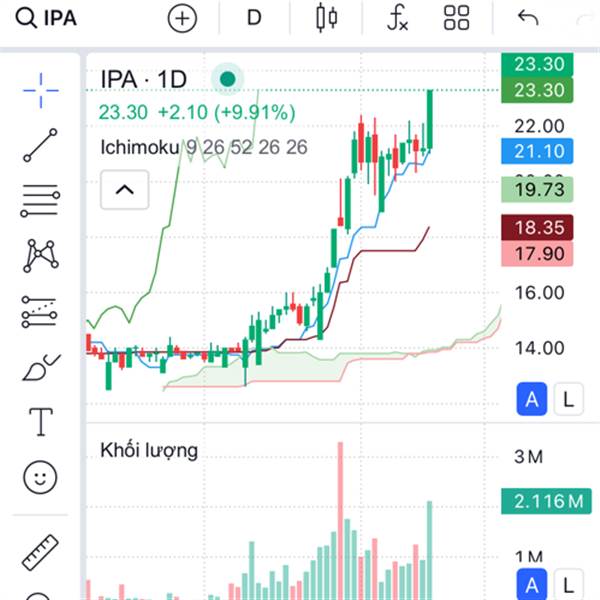The width and height of the screenshot is (600, 600).
Task: Toggle auto scale A on price chart
Action: [532, 399]
